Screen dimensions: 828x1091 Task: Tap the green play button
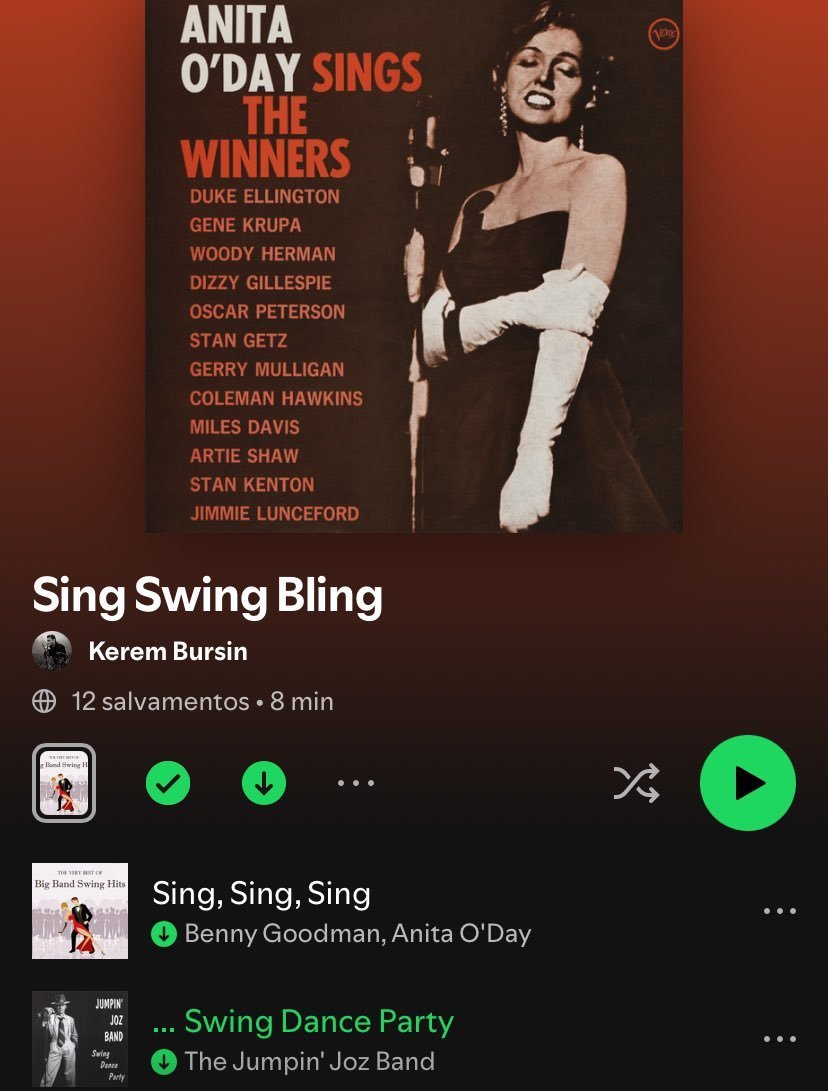coord(747,783)
